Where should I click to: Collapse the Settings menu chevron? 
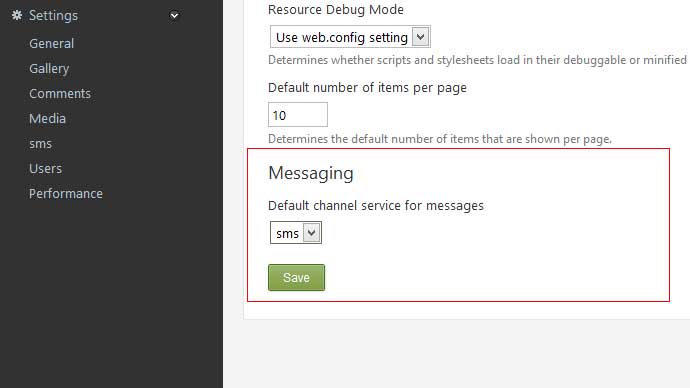[x=174, y=16]
